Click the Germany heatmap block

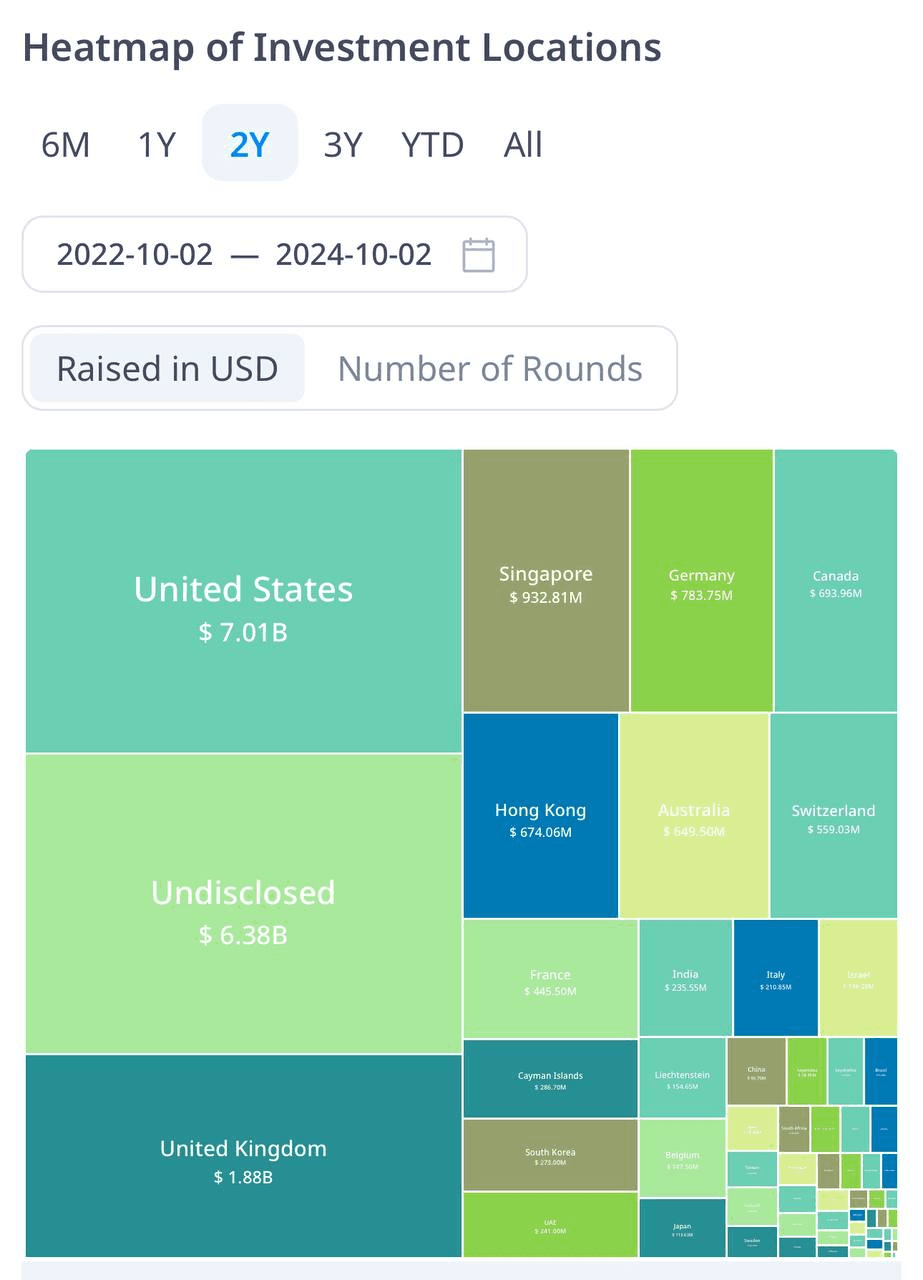(x=702, y=581)
